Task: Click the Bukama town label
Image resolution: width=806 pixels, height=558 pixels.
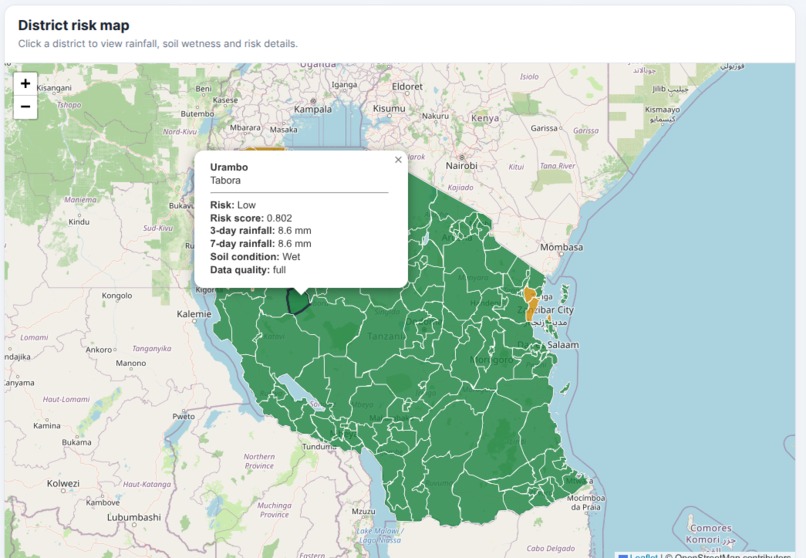Action: tap(77, 442)
